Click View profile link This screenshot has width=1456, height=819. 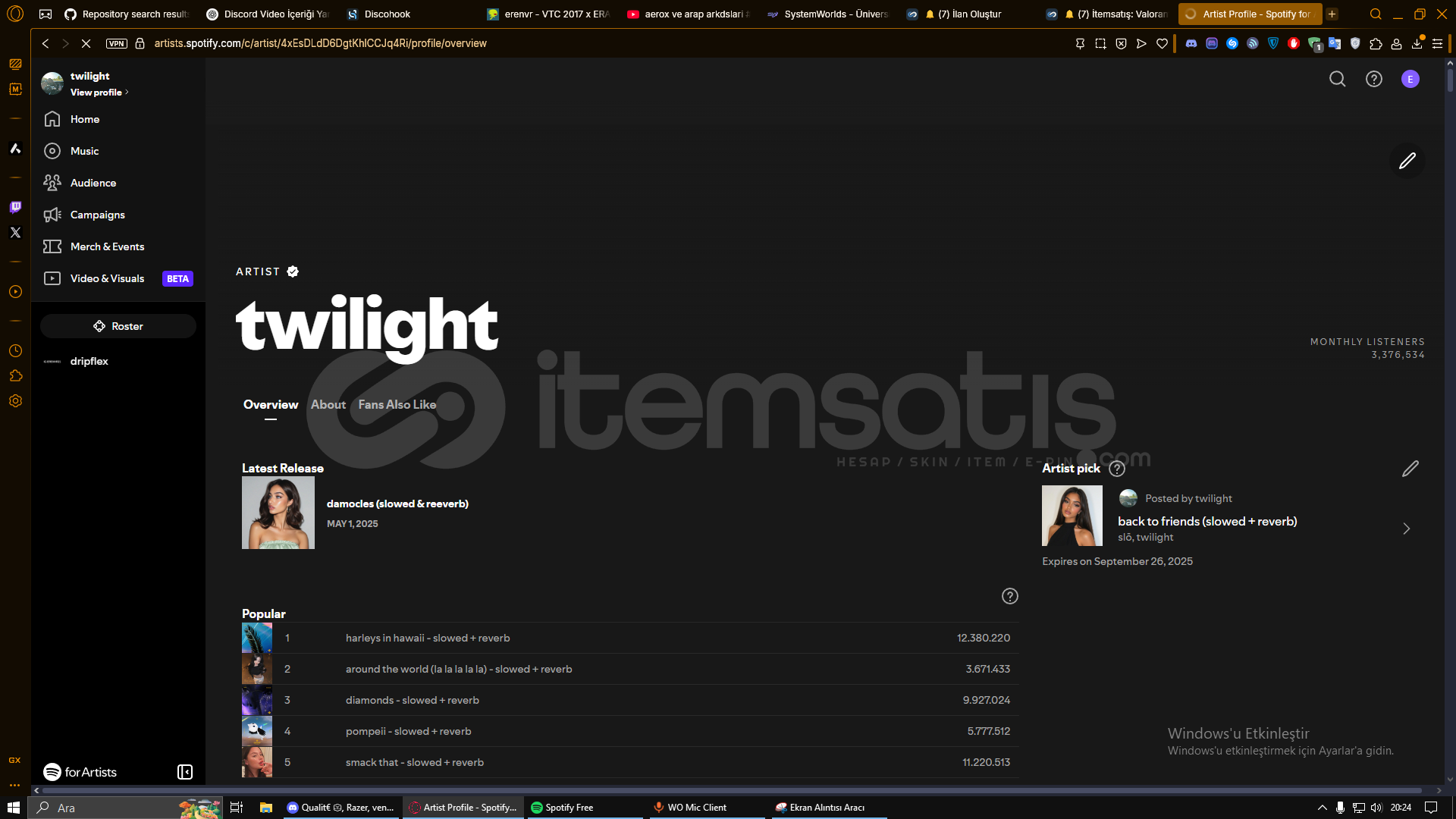click(x=99, y=93)
